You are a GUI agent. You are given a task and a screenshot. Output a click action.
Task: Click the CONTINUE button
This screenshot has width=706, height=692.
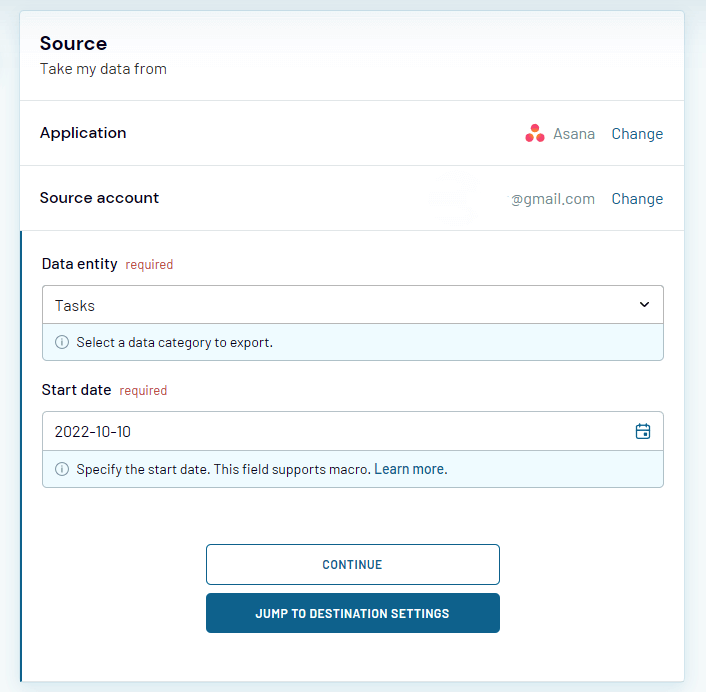(x=353, y=565)
